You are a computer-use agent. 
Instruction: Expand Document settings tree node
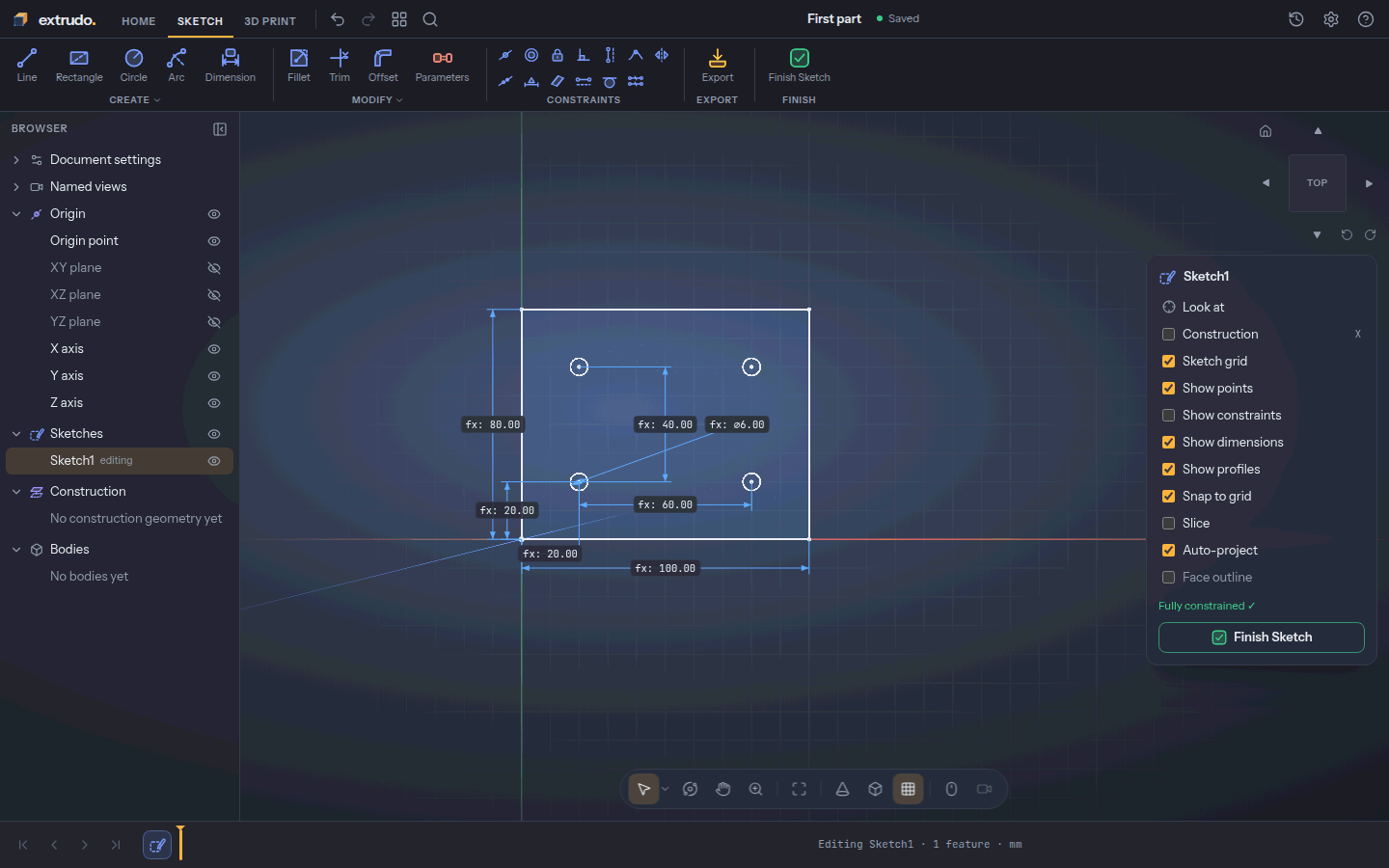pos(16,160)
